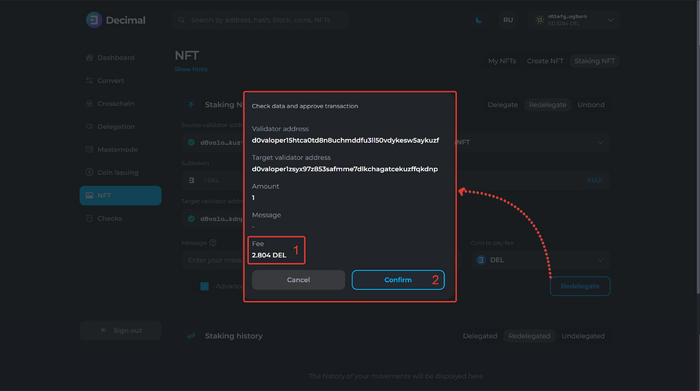Screen dimensions: 700x391
Task: Show Undelegated staking history
Action: pos(583,336)
